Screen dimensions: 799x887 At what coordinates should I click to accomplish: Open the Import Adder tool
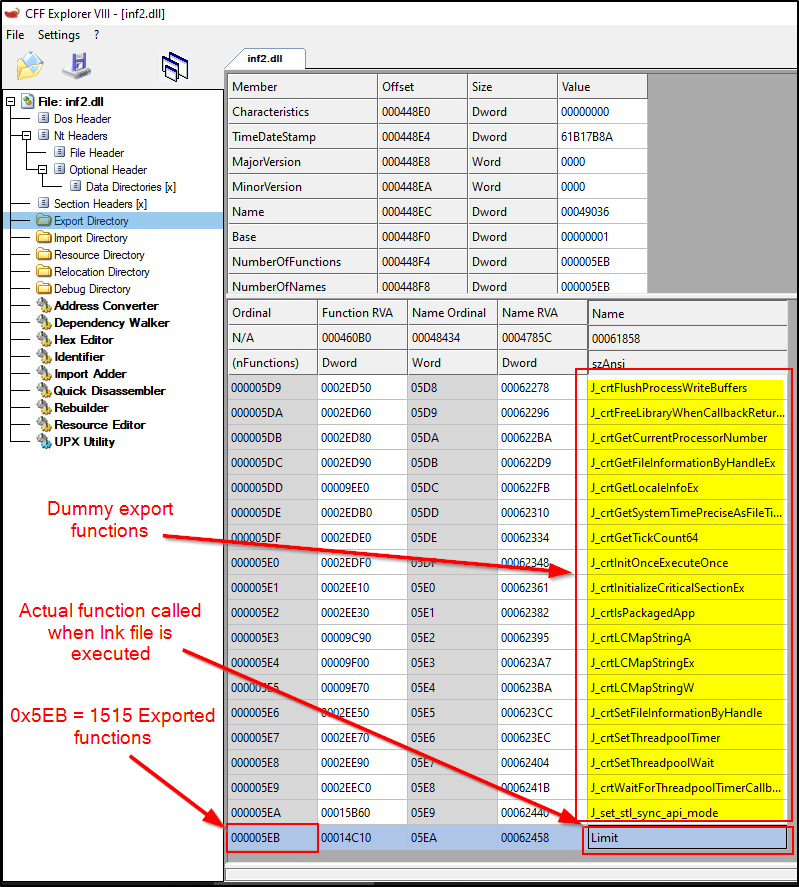point(90,373)
